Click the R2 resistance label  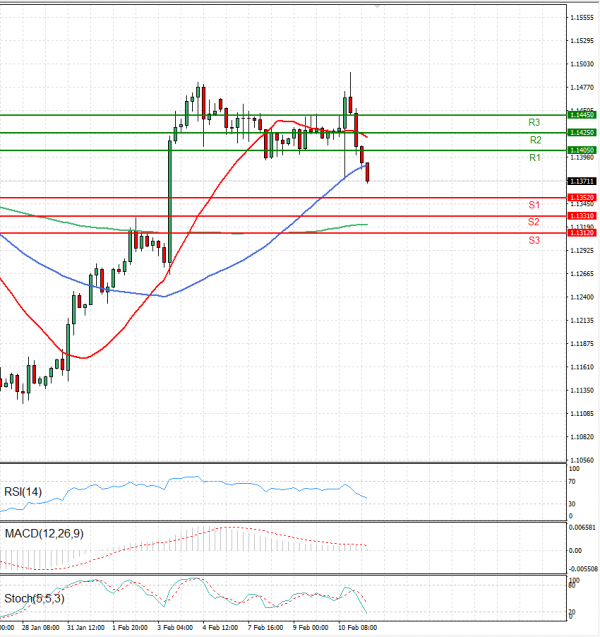pos(535,140)
